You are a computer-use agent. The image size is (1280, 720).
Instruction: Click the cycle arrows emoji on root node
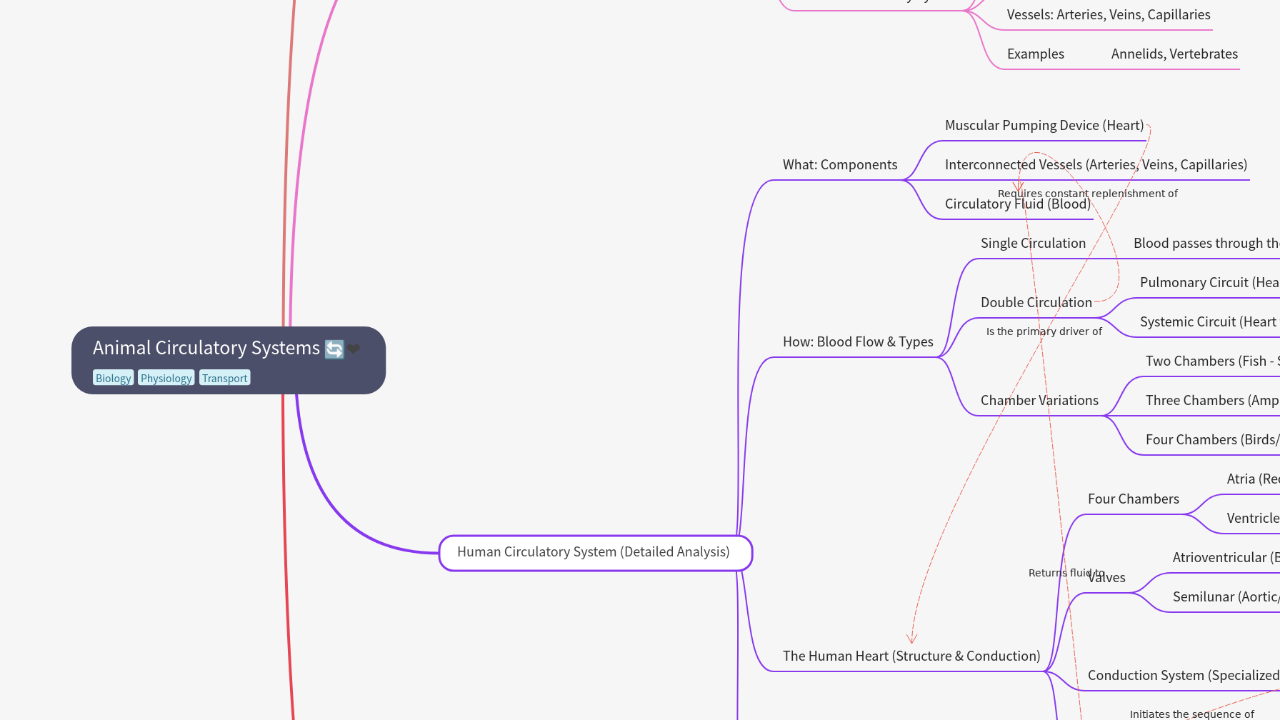tap(334, 349)
